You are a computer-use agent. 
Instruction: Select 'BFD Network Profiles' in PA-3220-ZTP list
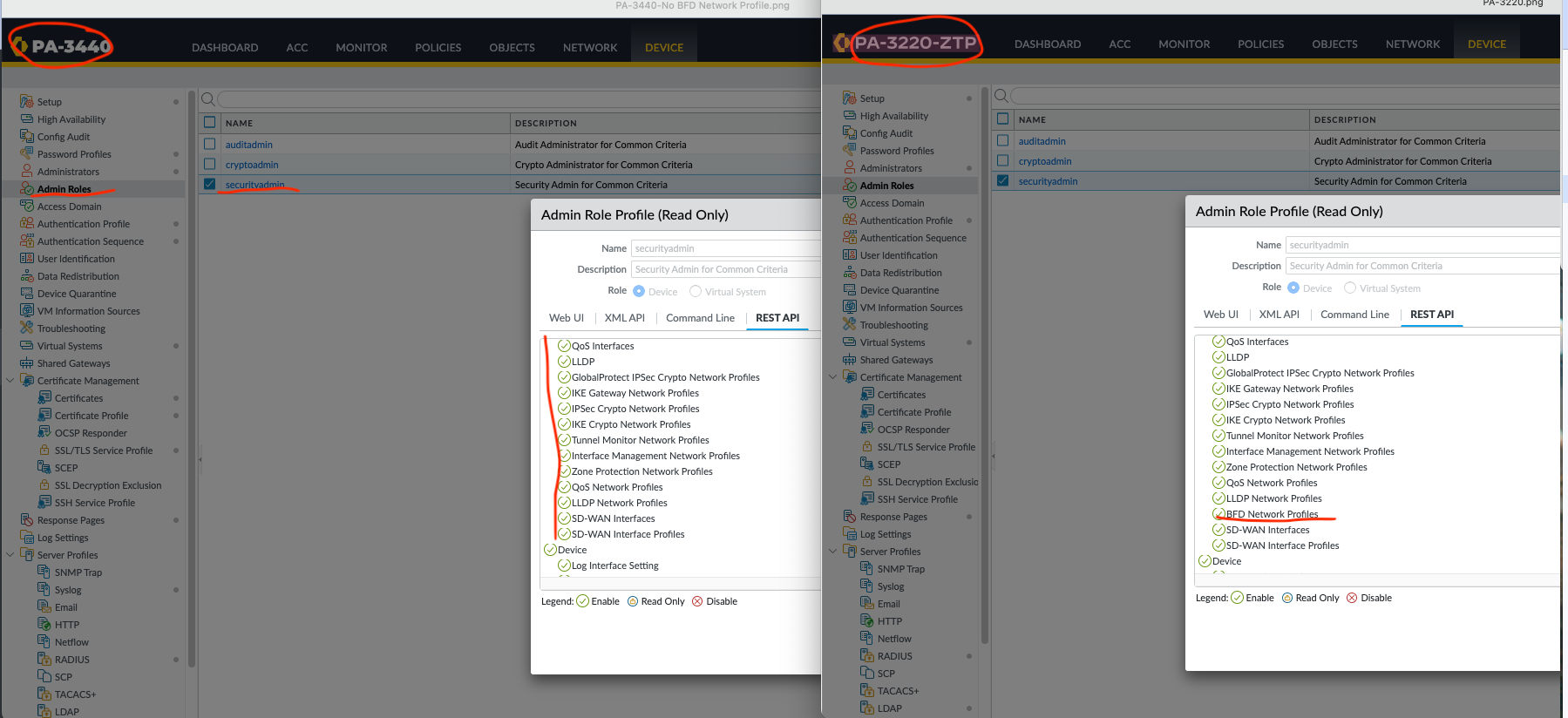click(1272, 514)
